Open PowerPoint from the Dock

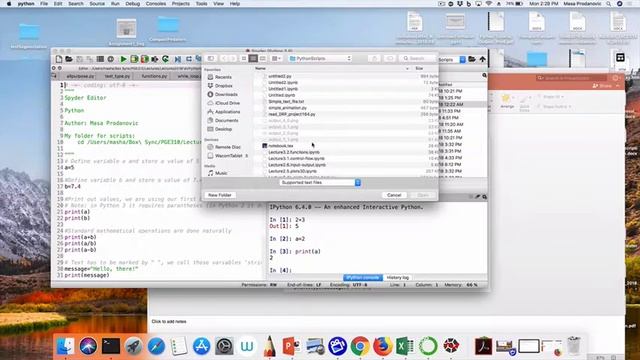point(292,346)
